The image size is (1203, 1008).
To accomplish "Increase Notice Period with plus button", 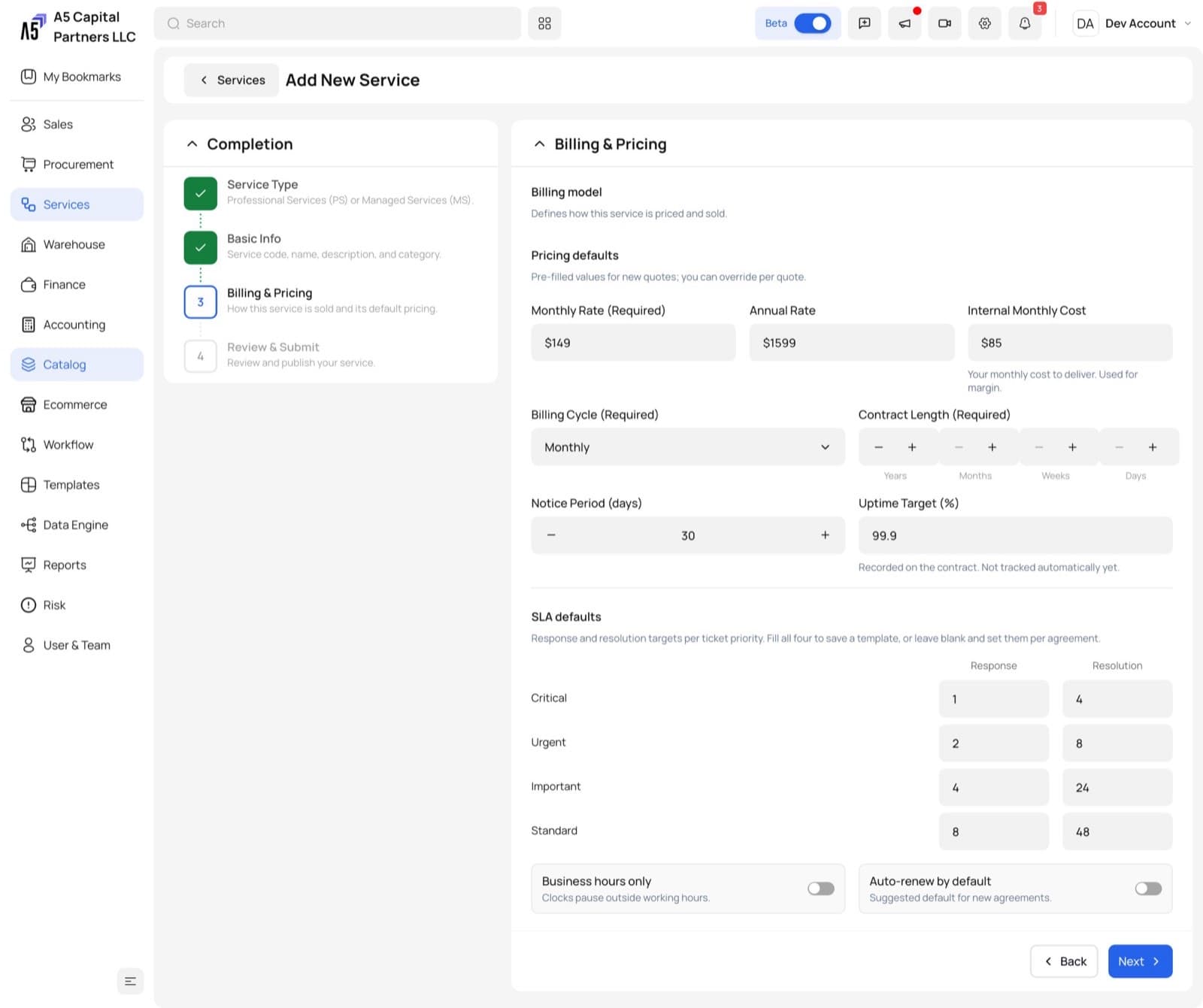I will pyautogui.click(x=825, y=535).
